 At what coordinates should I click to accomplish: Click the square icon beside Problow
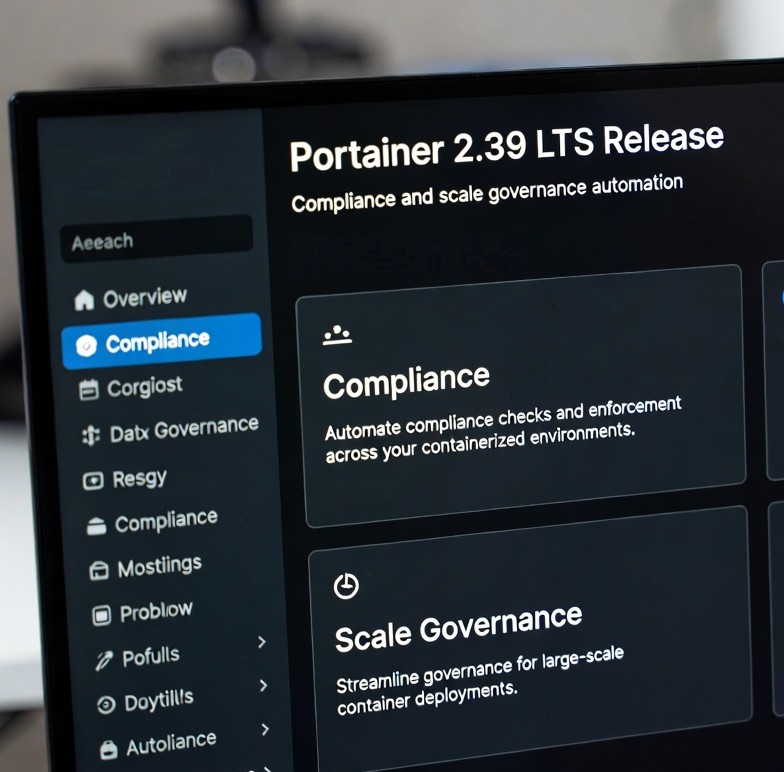pos(102,615)
